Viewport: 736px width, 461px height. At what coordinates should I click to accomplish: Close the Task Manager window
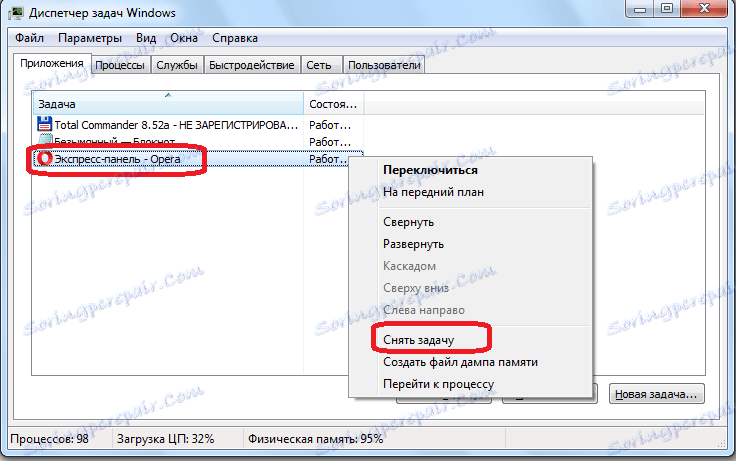click(x=705, y=9)
